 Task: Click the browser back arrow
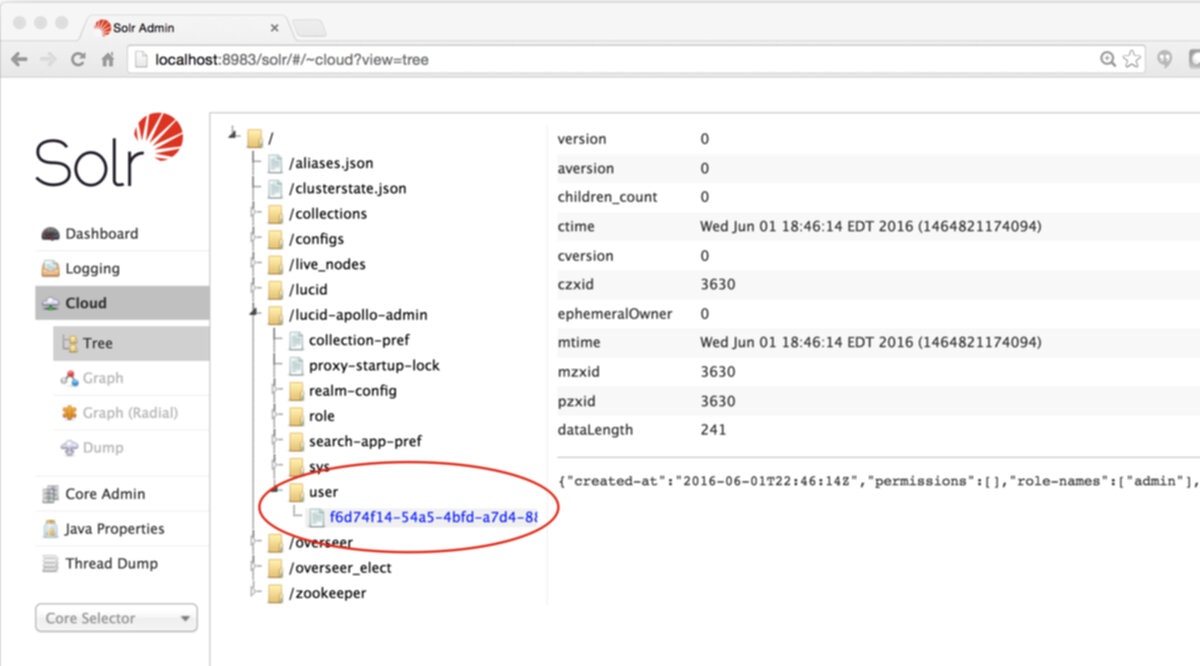(x=20, y=59)
